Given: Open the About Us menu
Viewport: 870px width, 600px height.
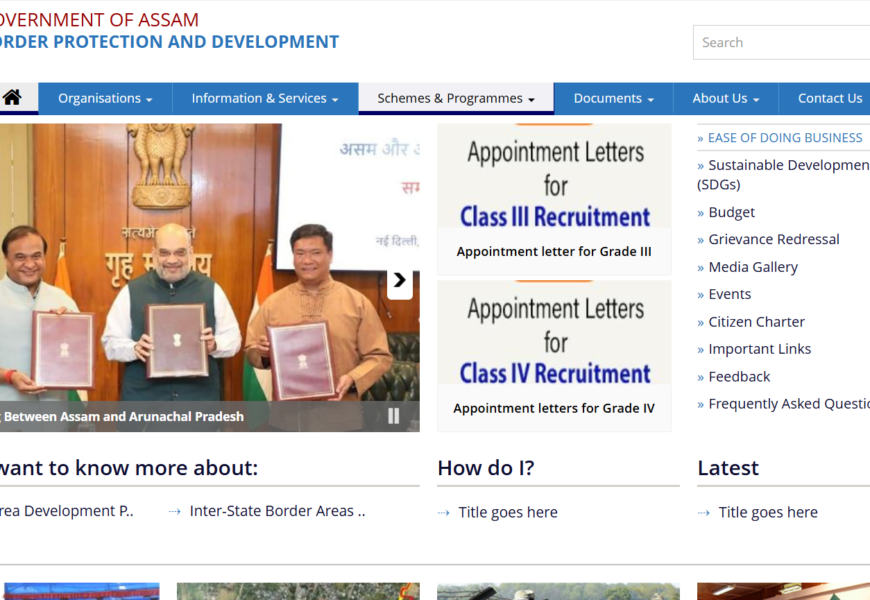Looking at the screenshot, I should pos(725,98).
